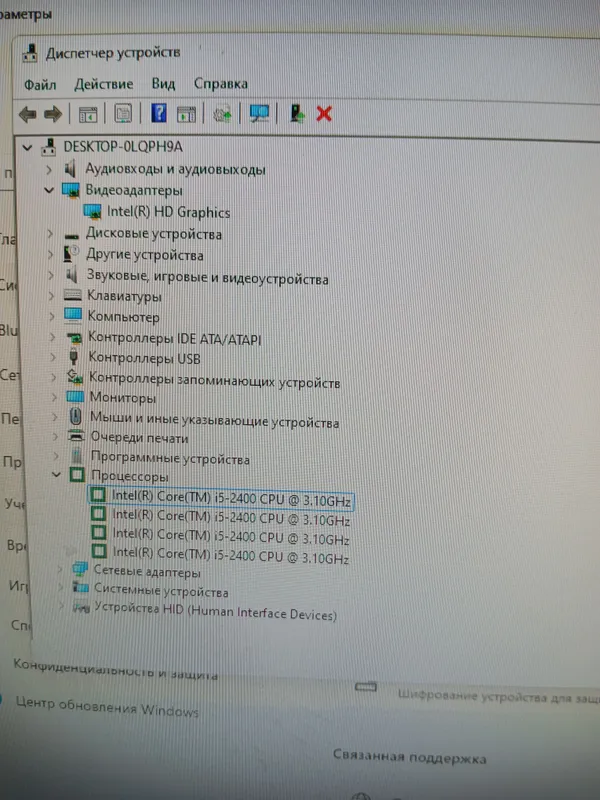The image size is (600, 800).
Task: Expand the Контроллеры IDE ATA/ATAPI node
Action: 52,337
